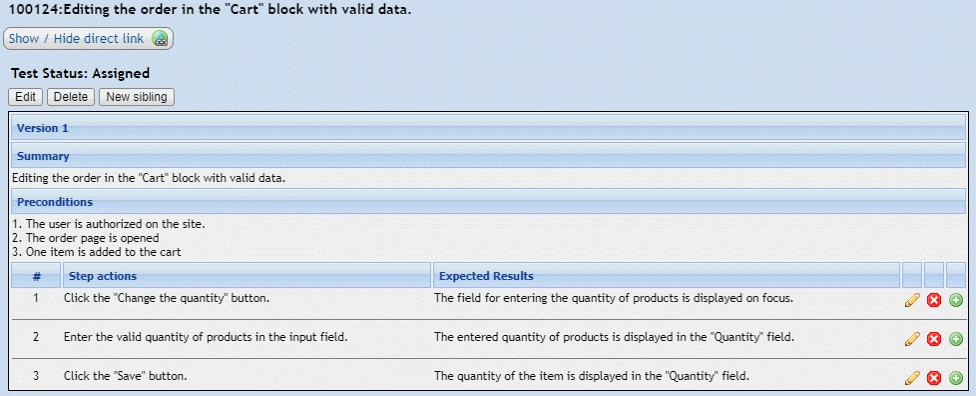Viewport: 976px width, 396px height.
Task: Select the Preconditions section header
Action: click(489, 202)
